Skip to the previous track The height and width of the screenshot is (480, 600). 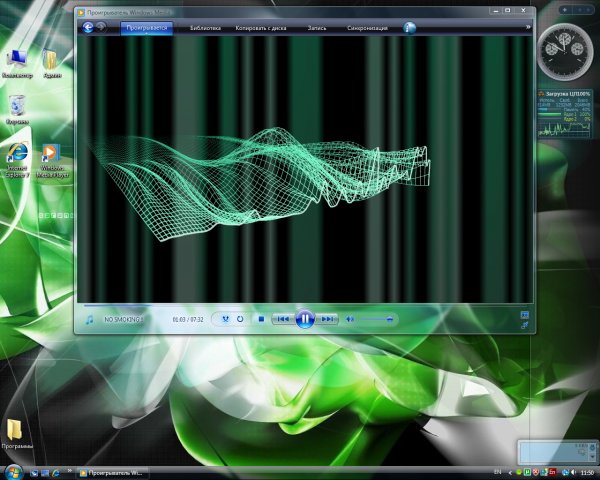click(x=283, y=319)
